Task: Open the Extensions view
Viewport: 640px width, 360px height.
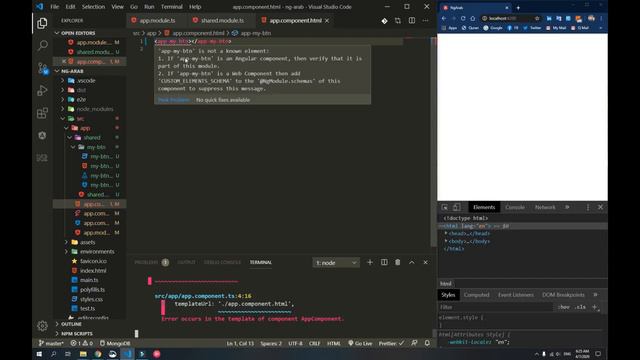Action: click(42, 113)
